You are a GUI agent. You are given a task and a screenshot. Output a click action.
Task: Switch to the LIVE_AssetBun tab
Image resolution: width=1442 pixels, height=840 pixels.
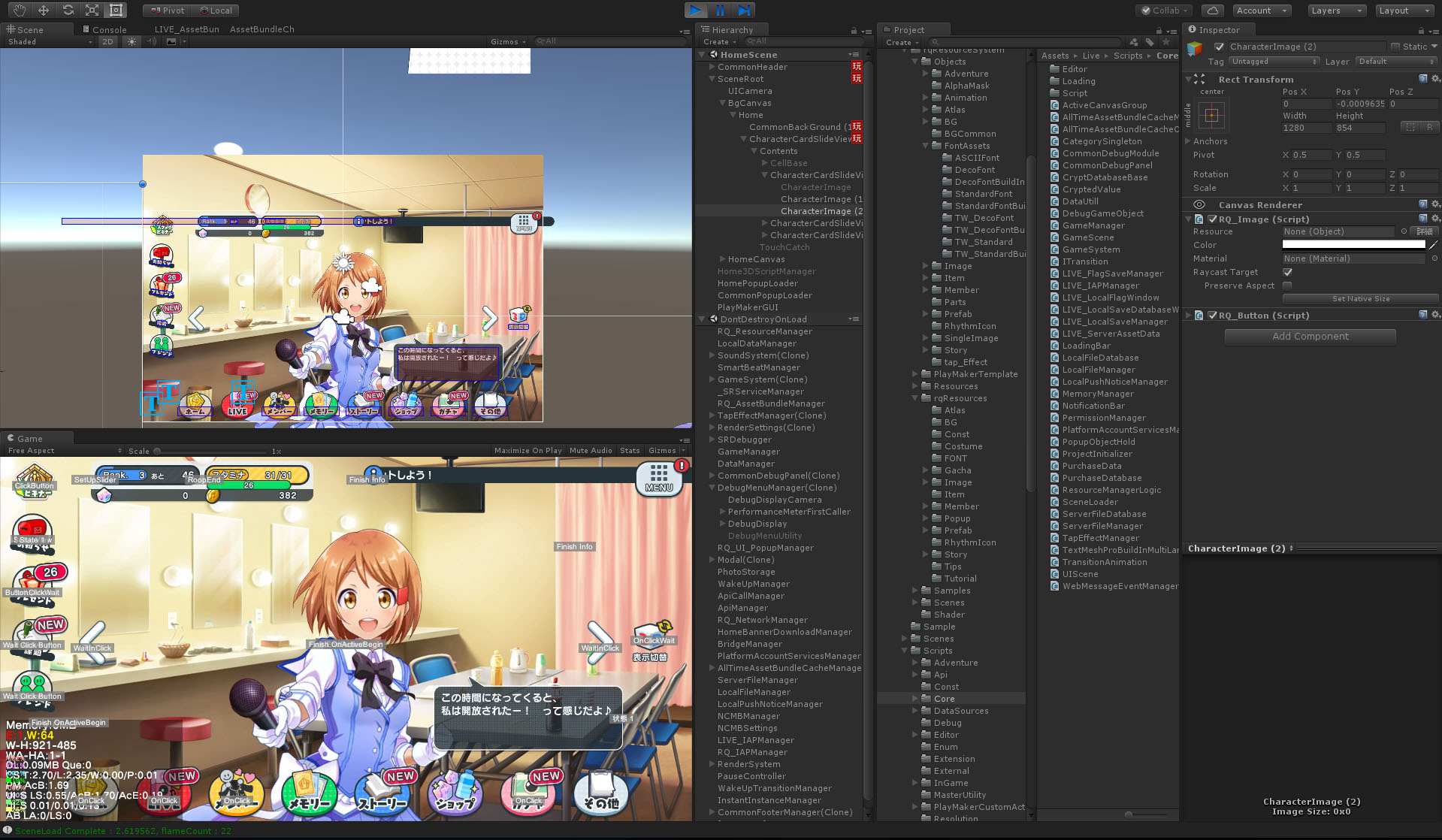186,30
